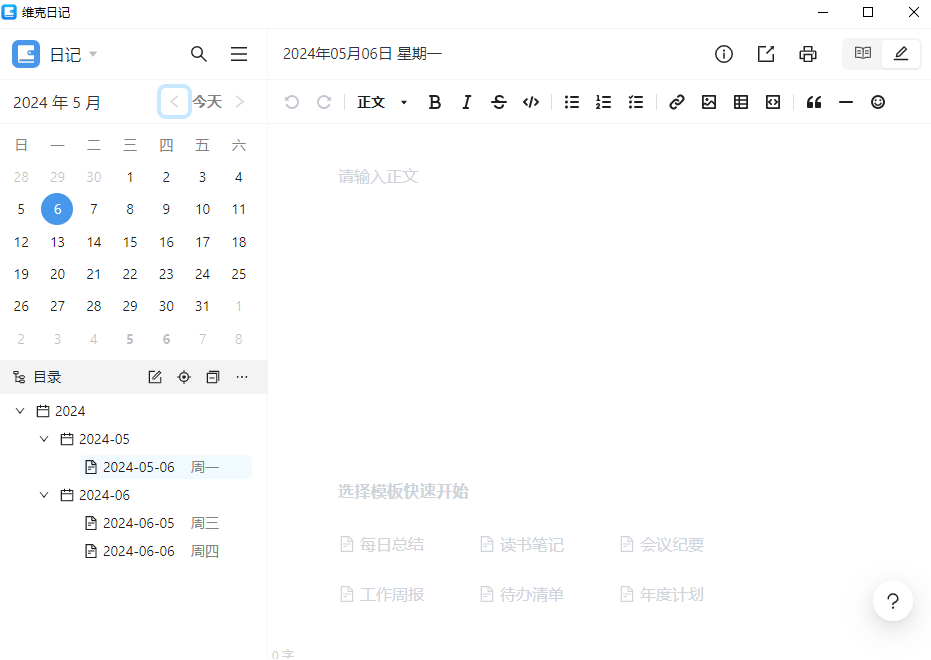The image size is (931, 660).
Task: Insert a checklist into the entry
Action: pyautogui.click(x=635, y=101)
